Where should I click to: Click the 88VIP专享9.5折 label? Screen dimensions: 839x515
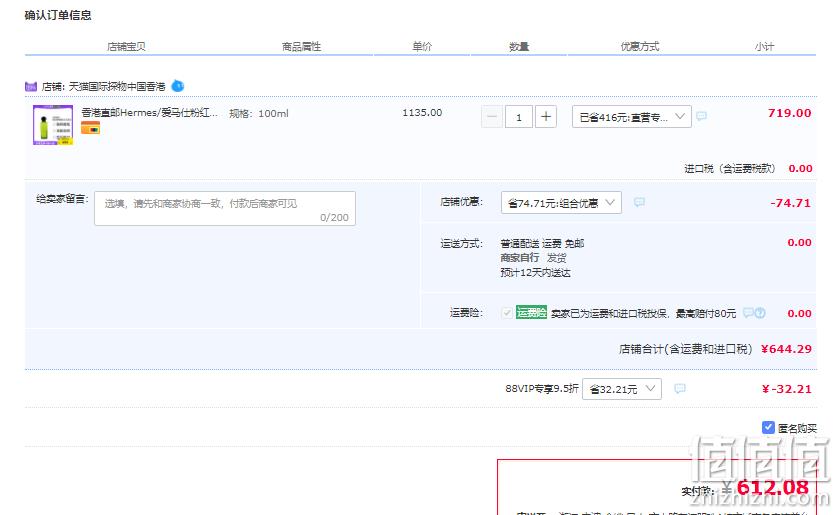coord(541,389)
